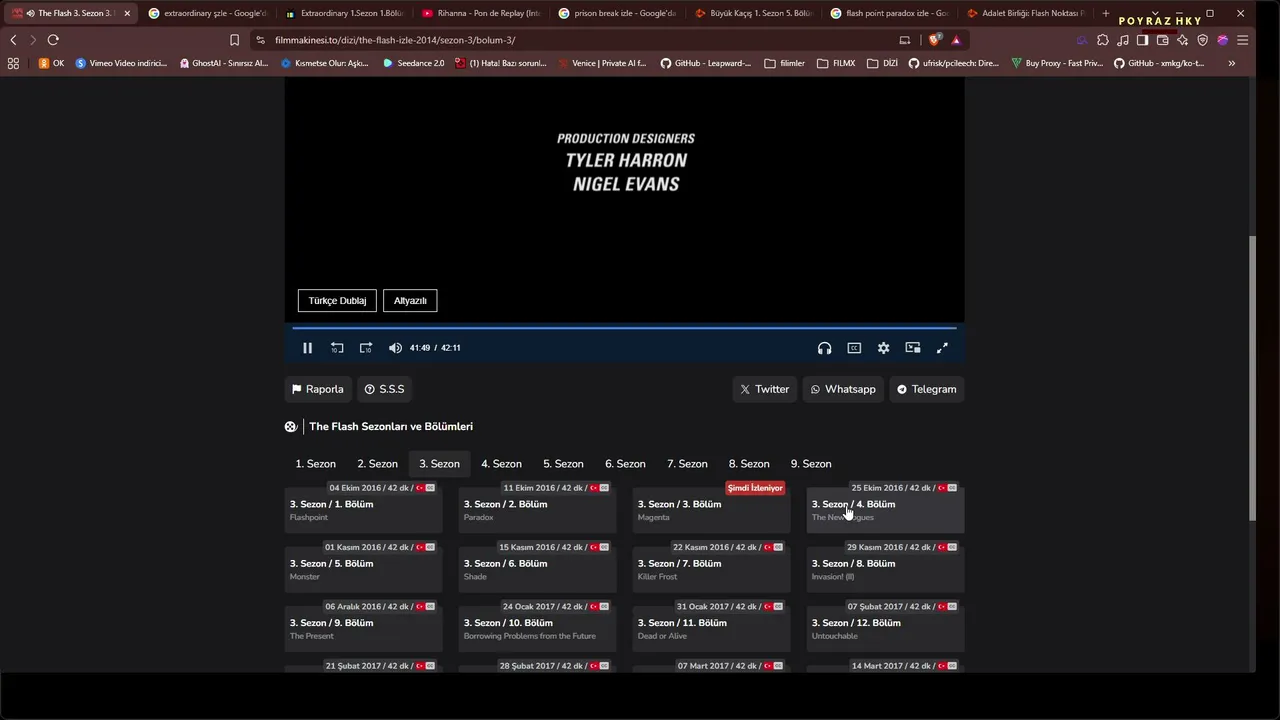Share on Twitter

(765, 389)
